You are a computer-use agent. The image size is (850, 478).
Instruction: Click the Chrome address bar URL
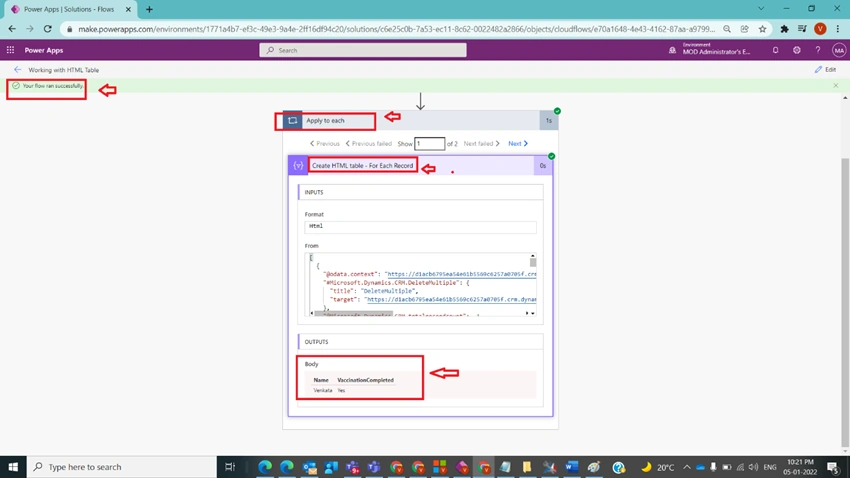[396, 29]
